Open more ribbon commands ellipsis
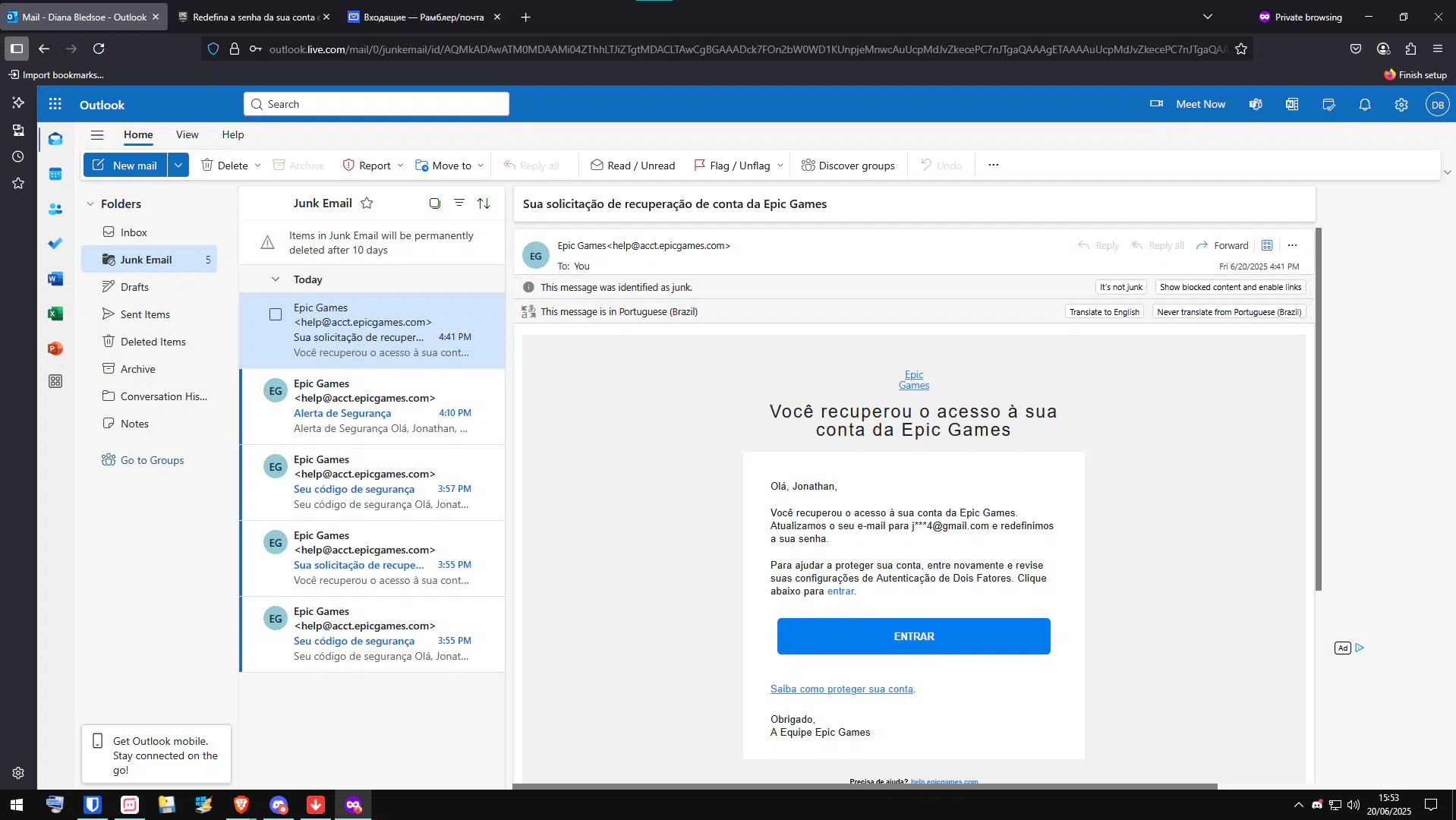 993,165
